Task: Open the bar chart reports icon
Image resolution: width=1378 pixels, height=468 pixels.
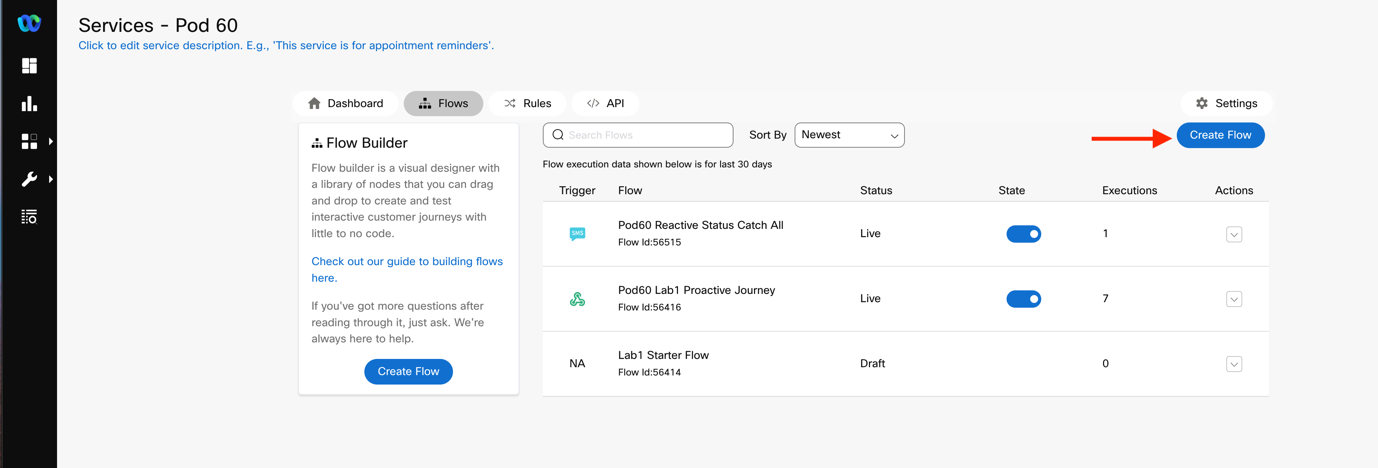Action: 29,104
